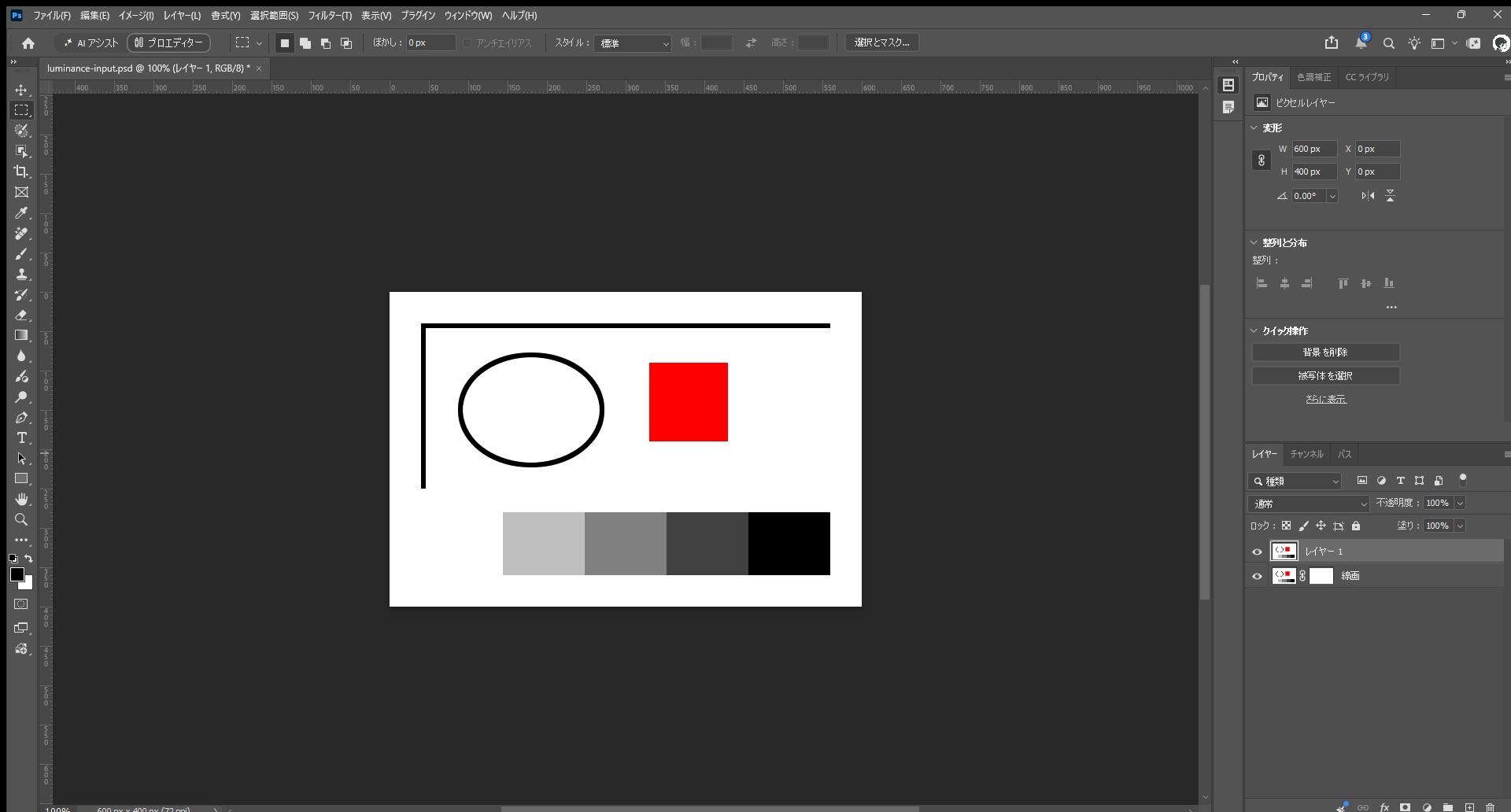Click the ぼかし feather input field
1511x812 pixels.
(430, 42)
